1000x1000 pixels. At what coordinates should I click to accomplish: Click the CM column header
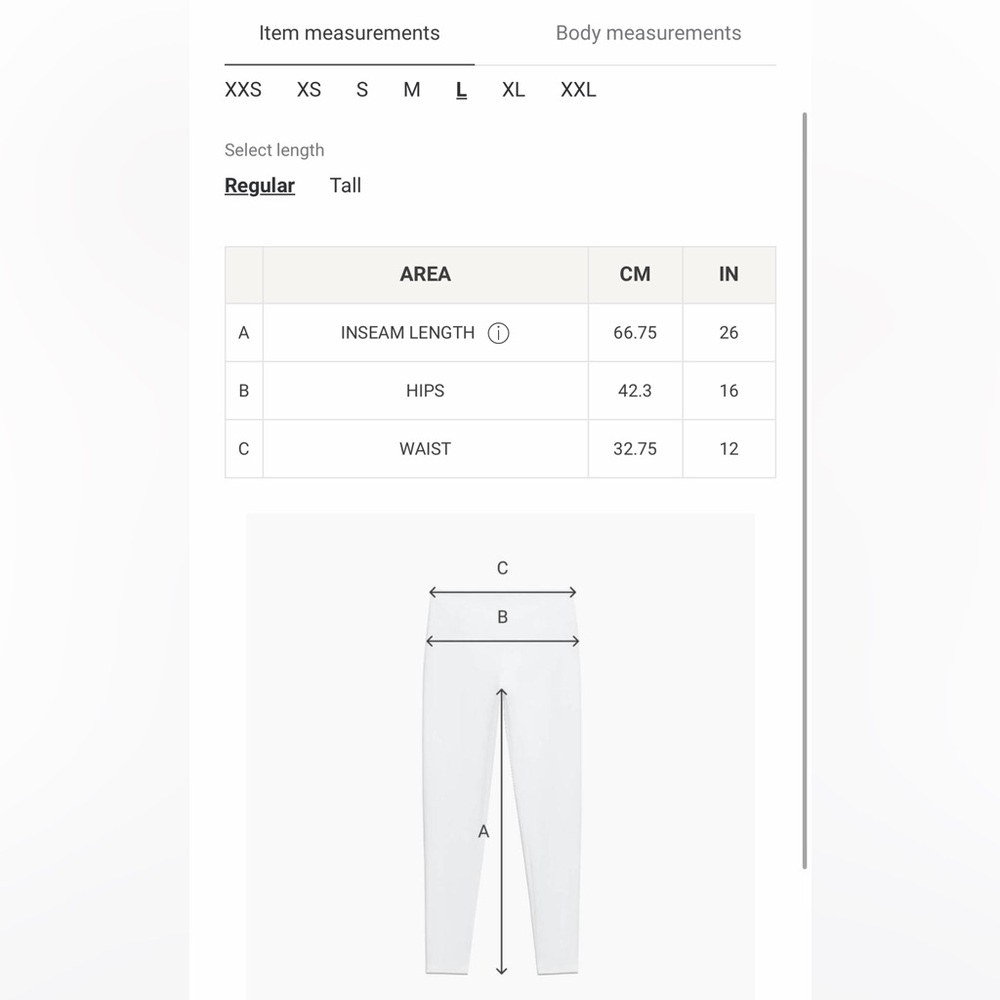(x=634, y=274)
